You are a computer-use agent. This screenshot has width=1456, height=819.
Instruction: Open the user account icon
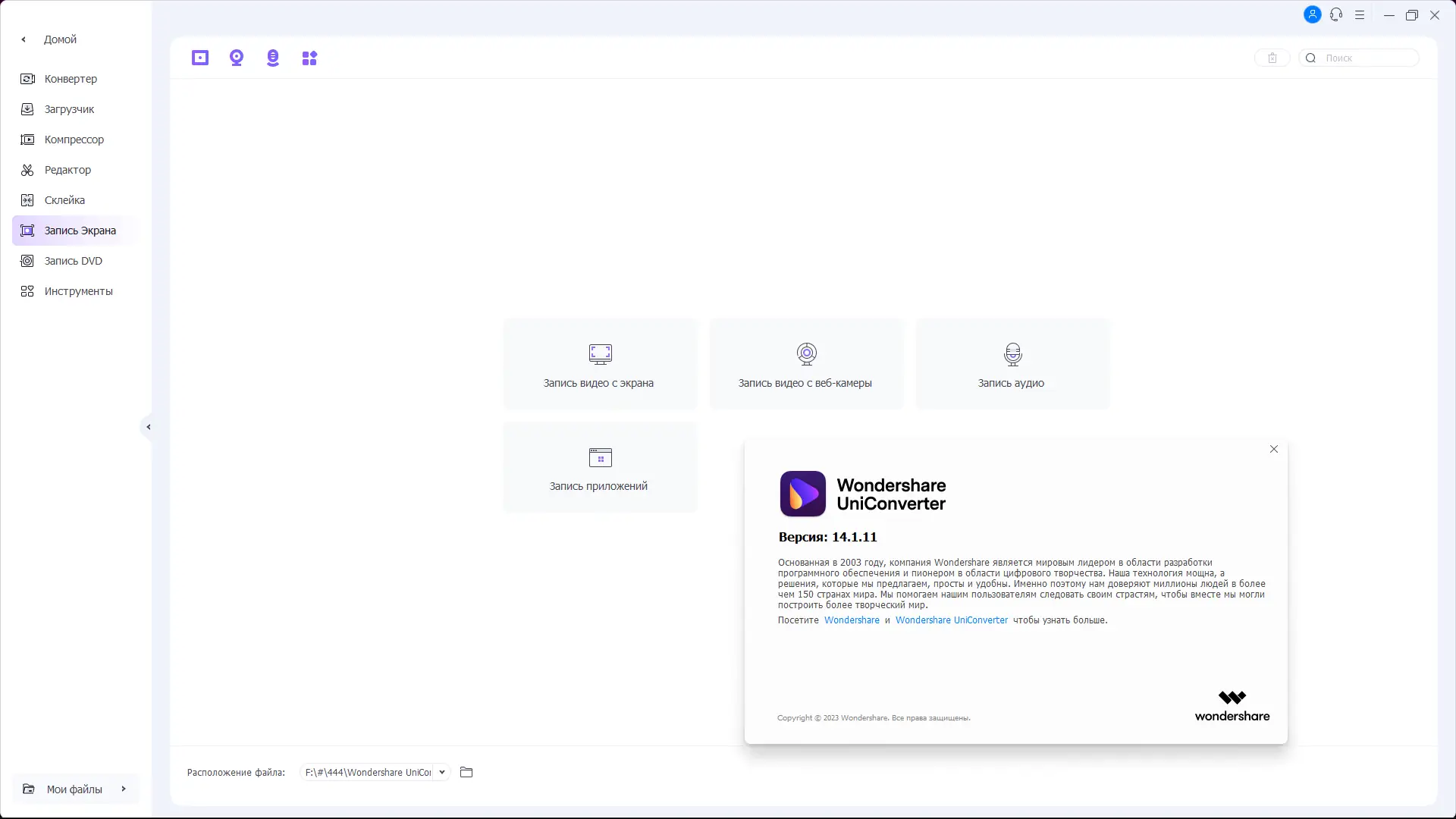pyautogui.click(x=1312, y=14)
